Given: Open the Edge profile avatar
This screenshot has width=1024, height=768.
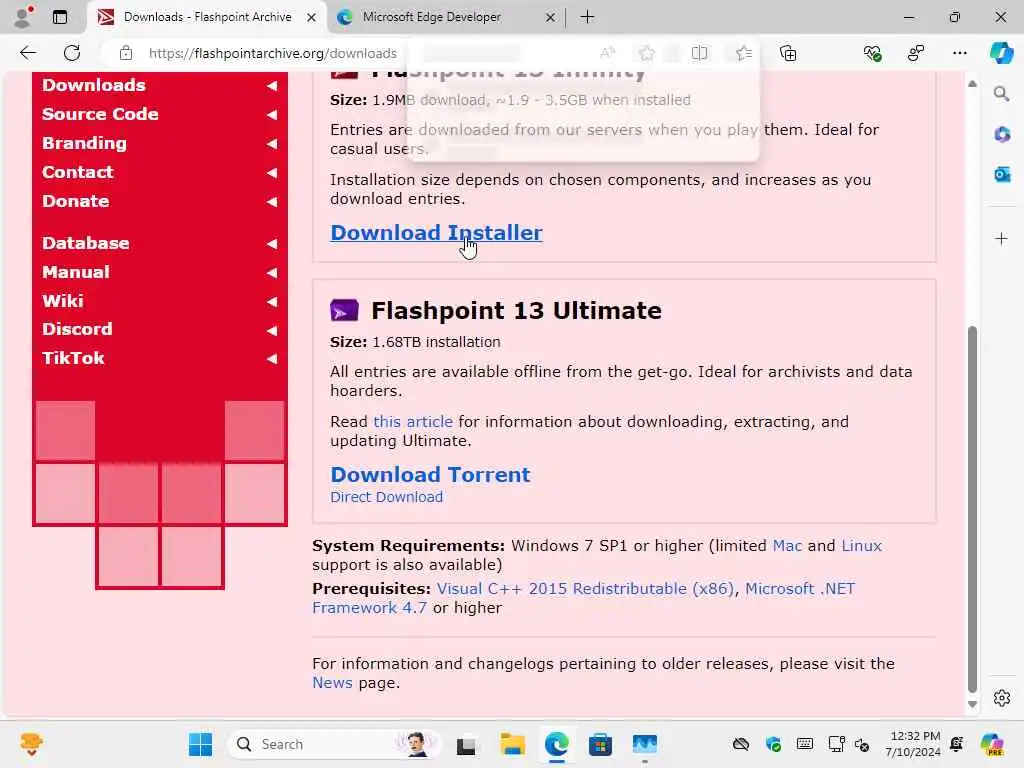Looking at the screenshot, I should (x=23, y=16).
